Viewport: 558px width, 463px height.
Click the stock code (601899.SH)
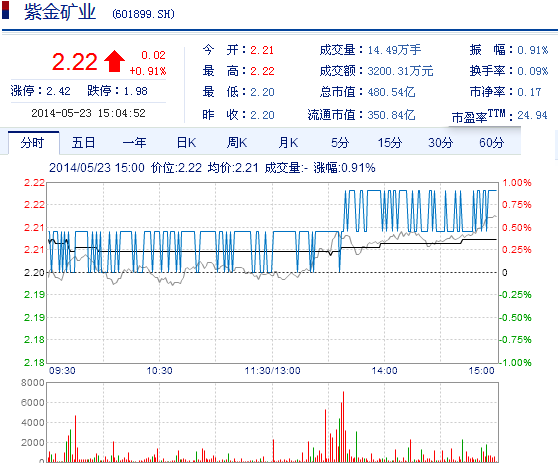point(143,14)
